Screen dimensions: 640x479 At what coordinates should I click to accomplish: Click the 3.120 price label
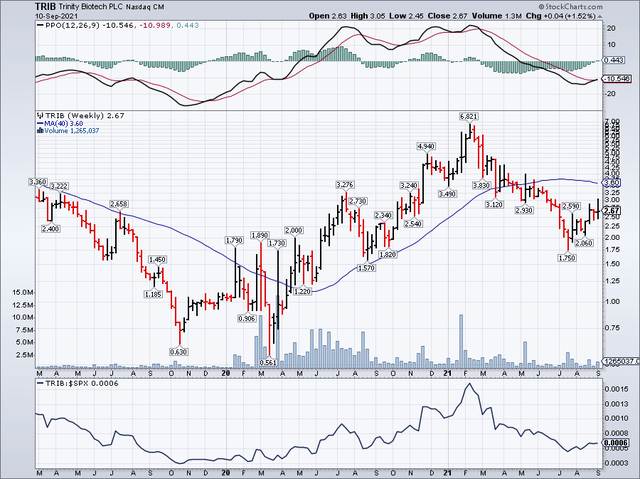(494, 204)
